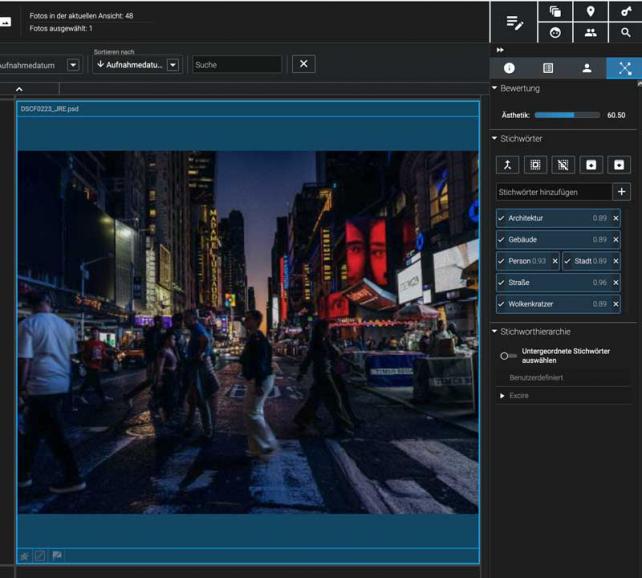Click the edit pencil icon below photo
Image resolution: width=642 pixels, height=578 pixels.
tap(40, 555)
